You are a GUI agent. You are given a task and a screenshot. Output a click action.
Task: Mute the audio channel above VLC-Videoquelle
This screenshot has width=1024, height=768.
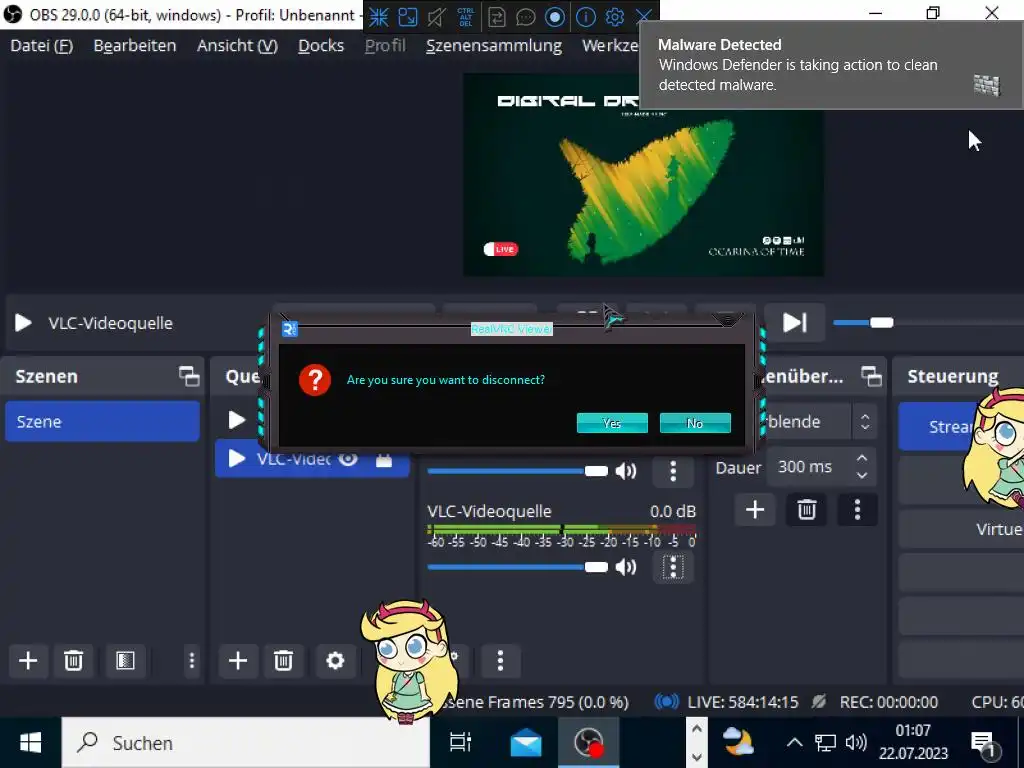(x=626, y=471)
